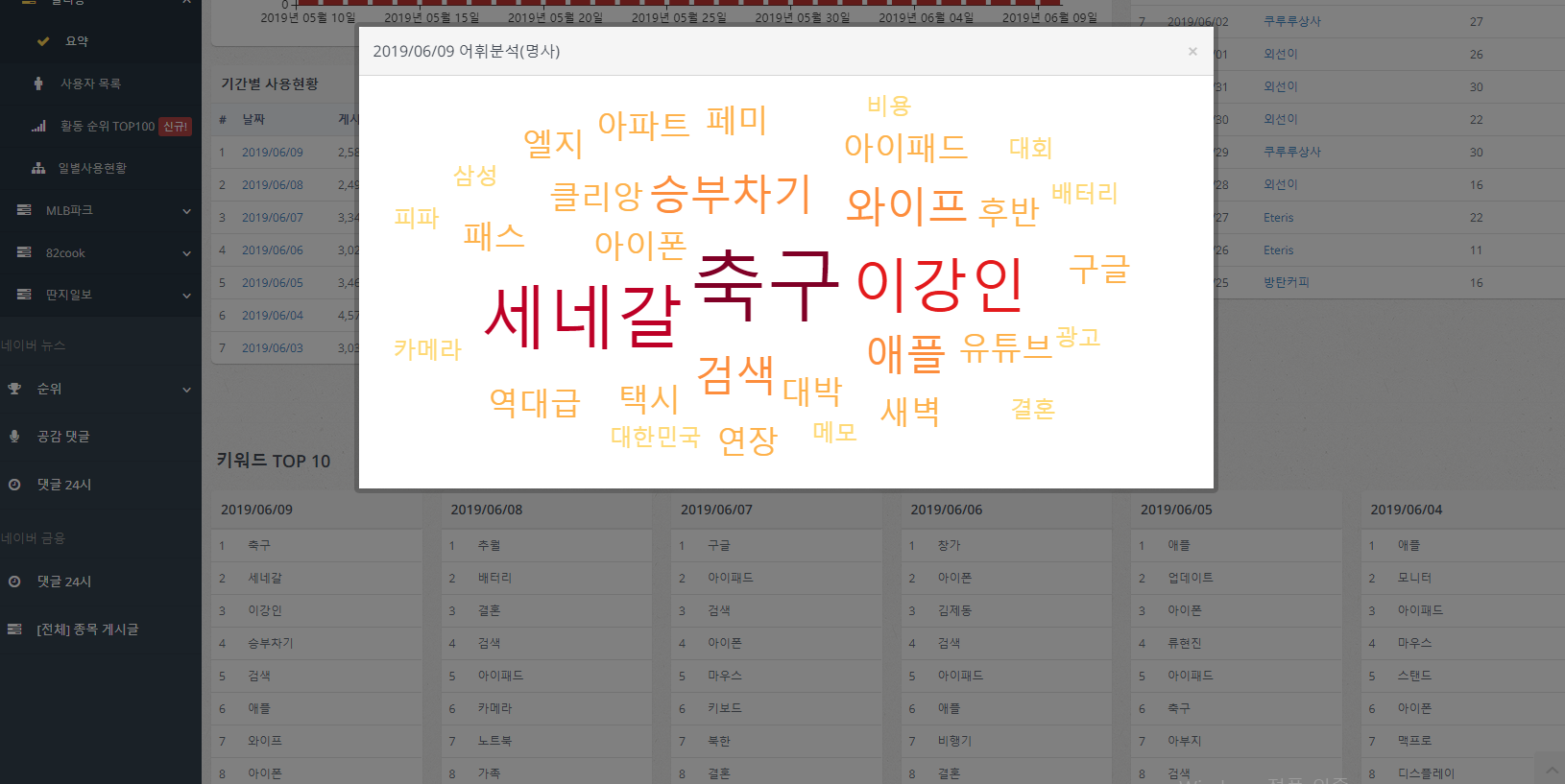This screenshot has width=1565, height=784.
Task: Open the 요약 menu item
Action: pos(77,41)
